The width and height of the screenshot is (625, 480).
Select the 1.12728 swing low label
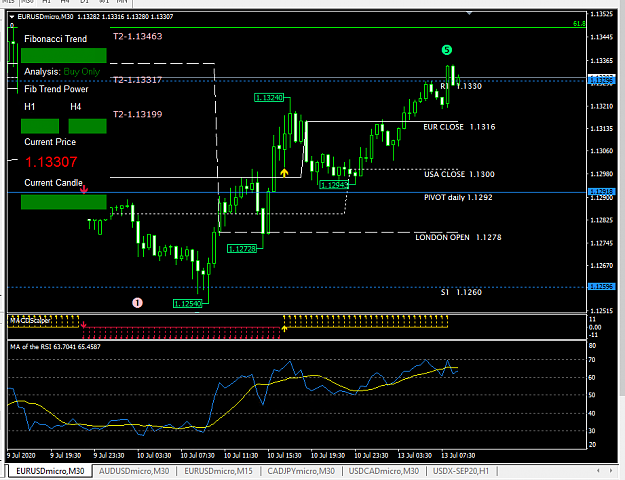[x=242, y=249]
